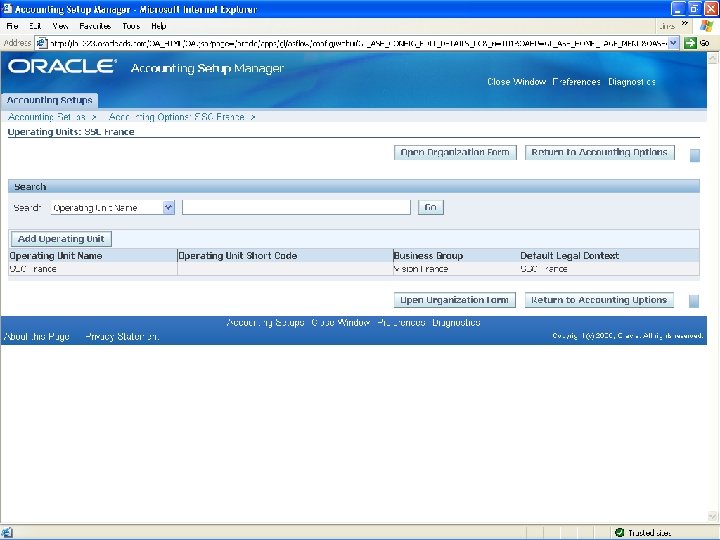Viewport: 720px width, 540px height.
Task: Click the Trusted sites status text
Action: pyautogui.click(x=649, y=533)
